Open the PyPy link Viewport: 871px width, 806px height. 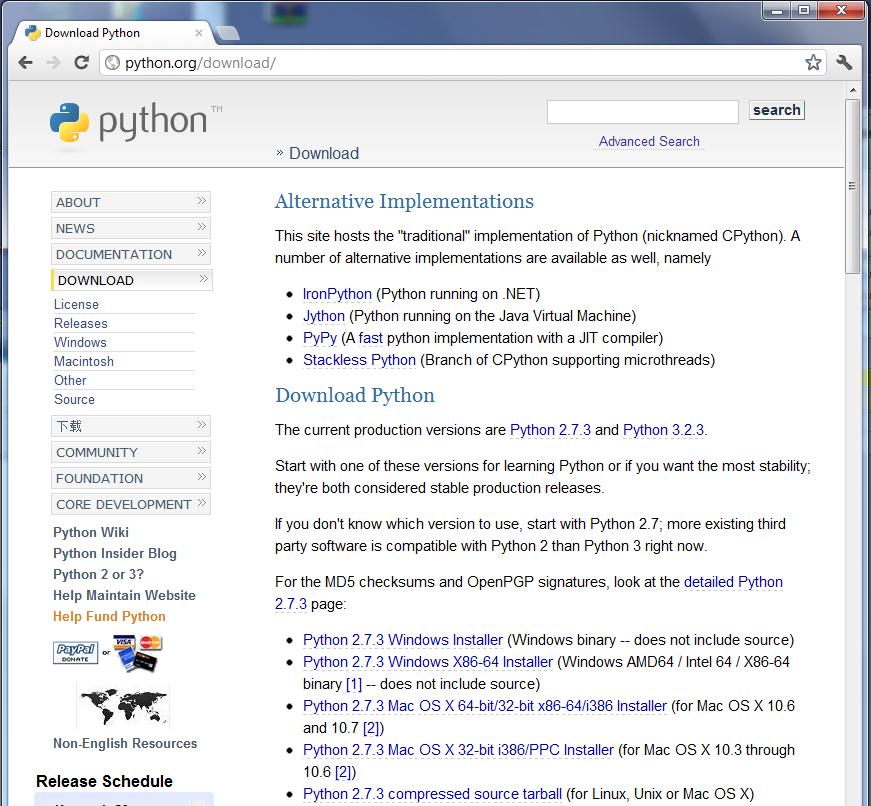pos(320,338)
